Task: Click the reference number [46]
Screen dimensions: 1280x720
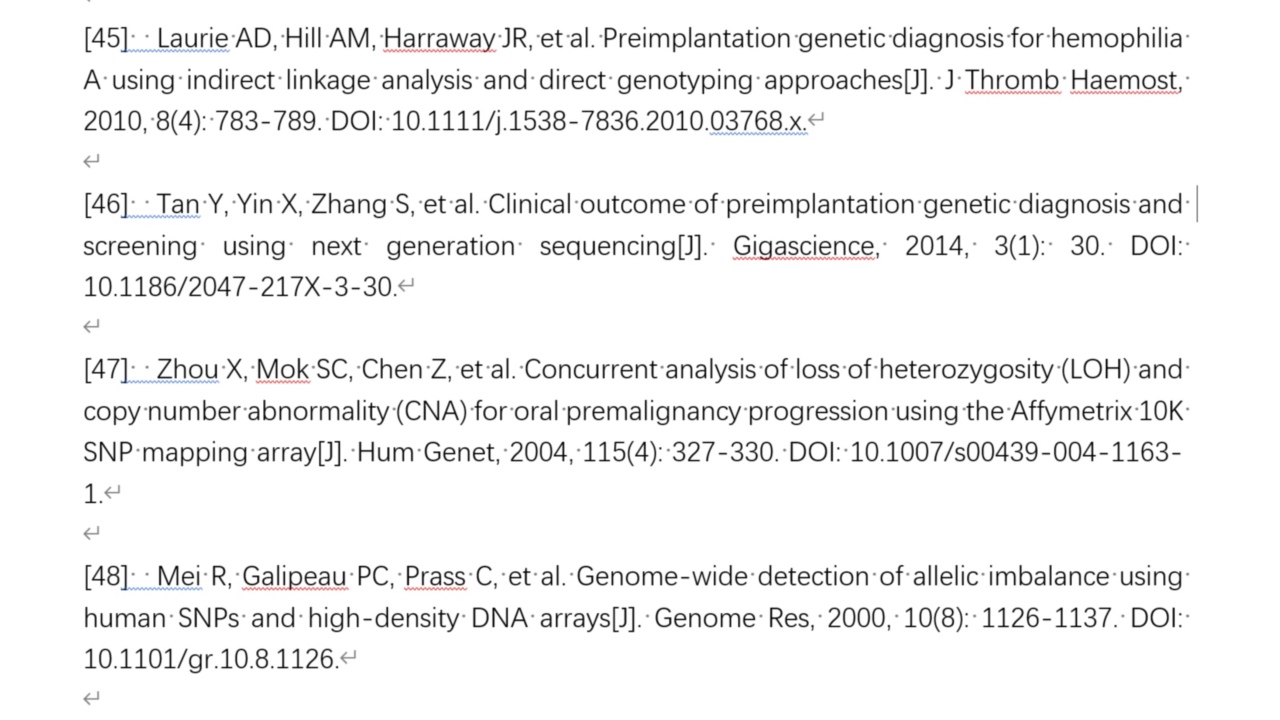Action: 105,205
